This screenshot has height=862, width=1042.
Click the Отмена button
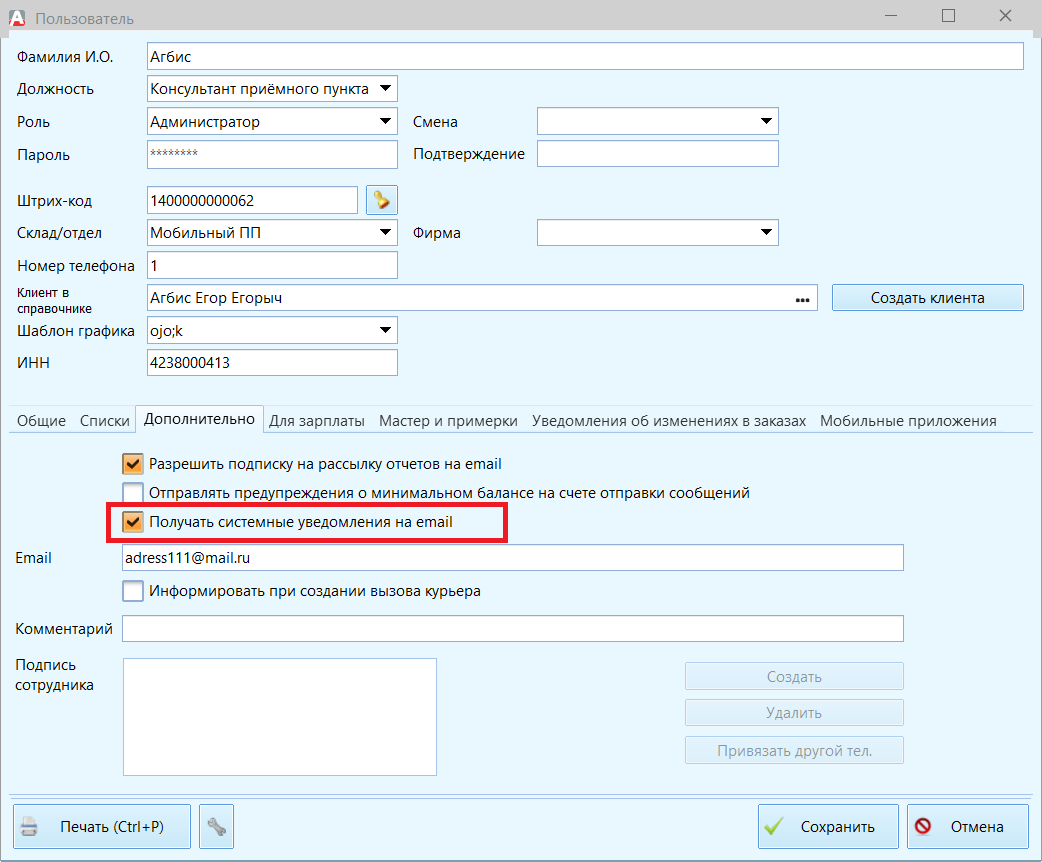click(x=968, y=826)
